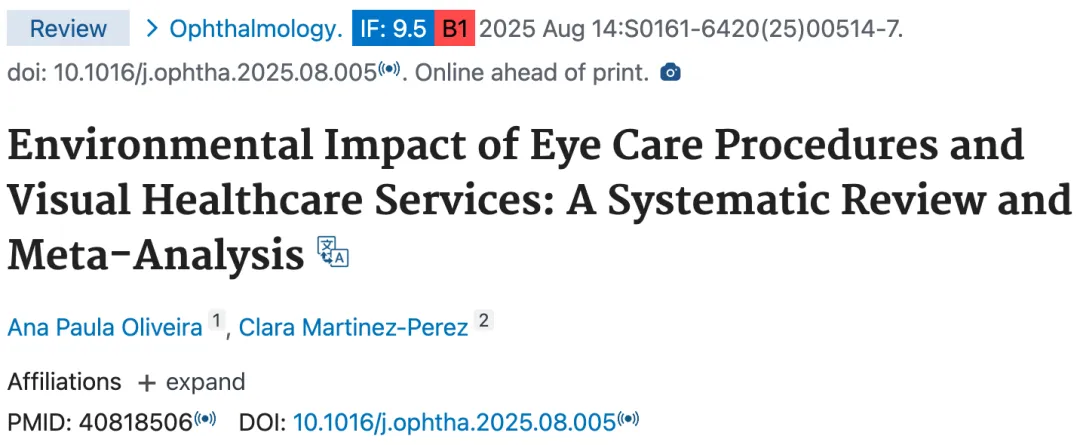The width and height of the screenshot is (1080, 445).
Task: Click the blue IF: 9.5 badge
Action: (393, 29)
